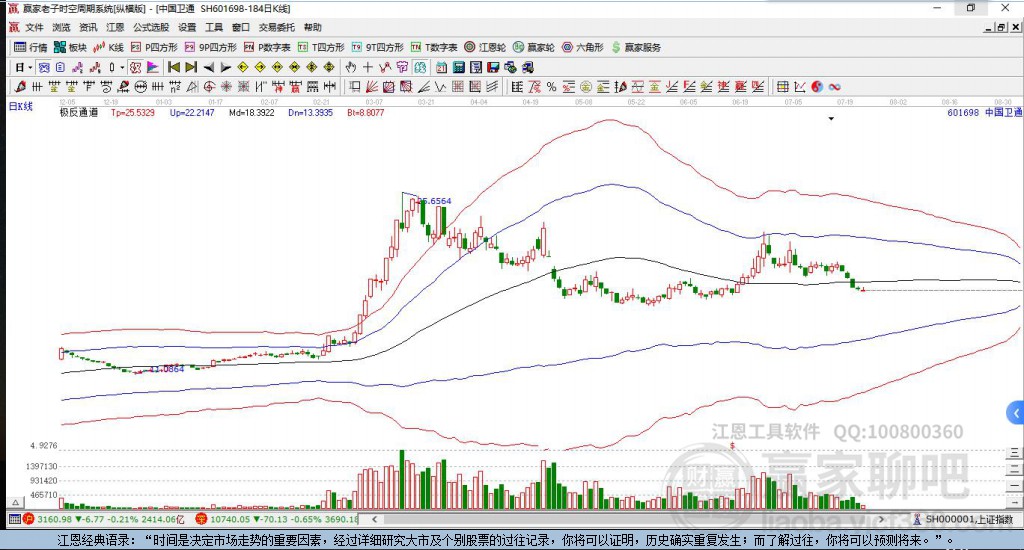The width and height of the screenshot is (1024, 550).
Task: Click the 601698 中国卫通 stock label
Action: (x=984, y=112)
